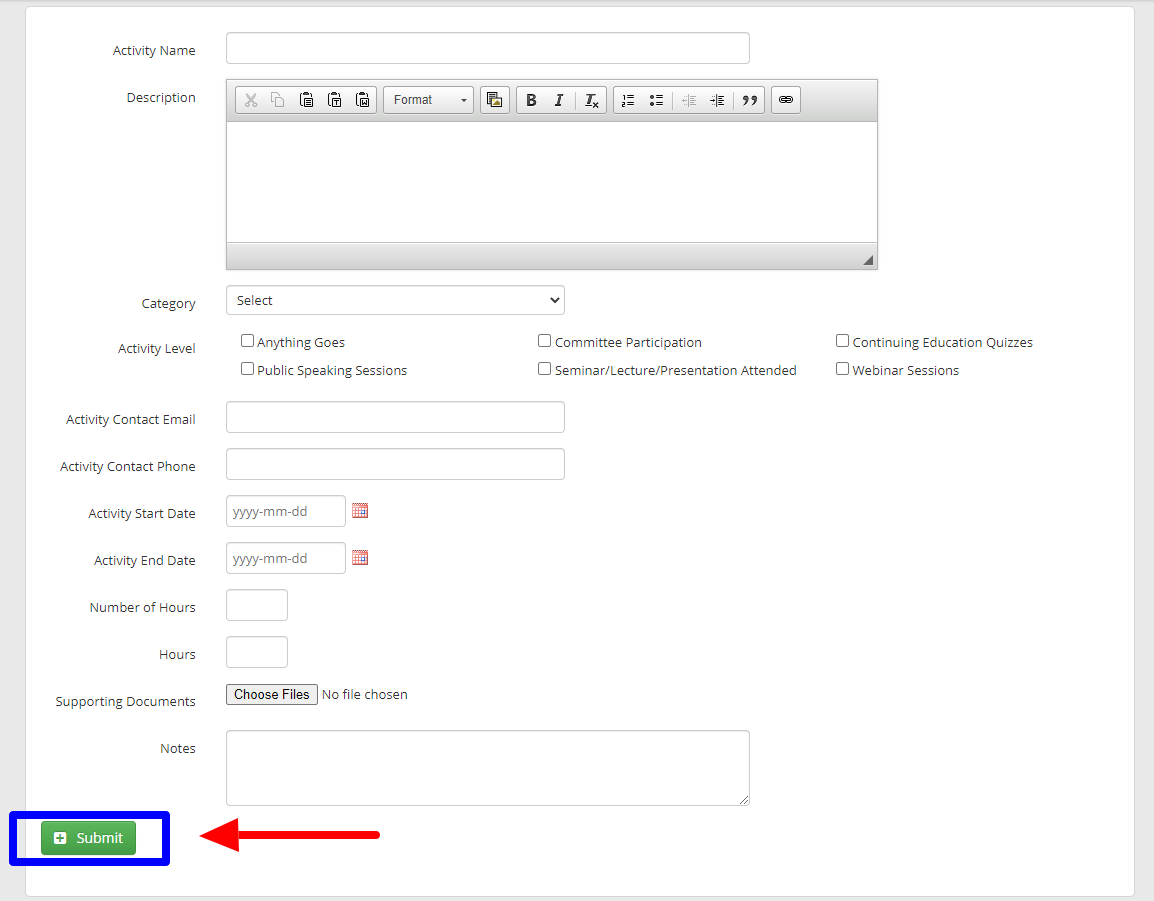Click the insert link icon
This screenshot has width=1154, height=901.
point(786,100)
